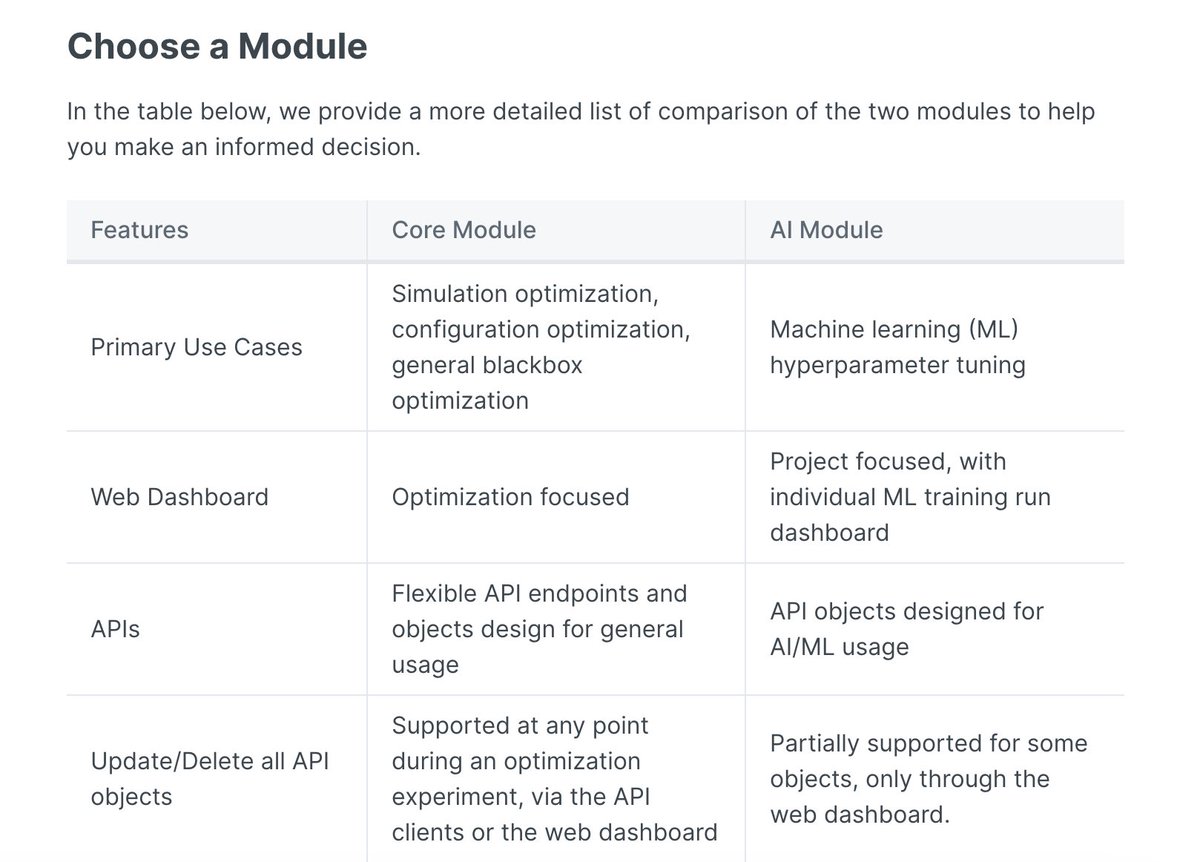Click 'Update/Delete all API objects' row label

point(210,779)
